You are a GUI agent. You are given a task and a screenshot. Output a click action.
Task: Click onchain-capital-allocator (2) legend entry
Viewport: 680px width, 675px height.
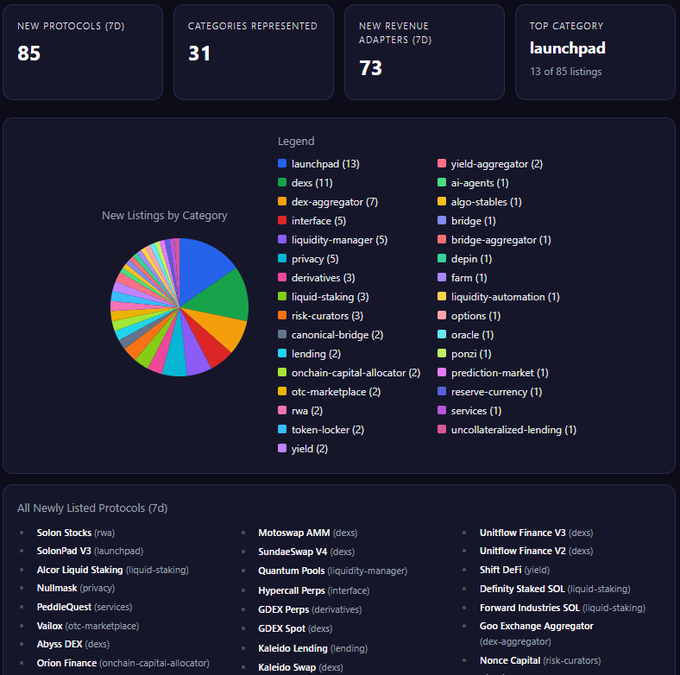pos(349,373)
